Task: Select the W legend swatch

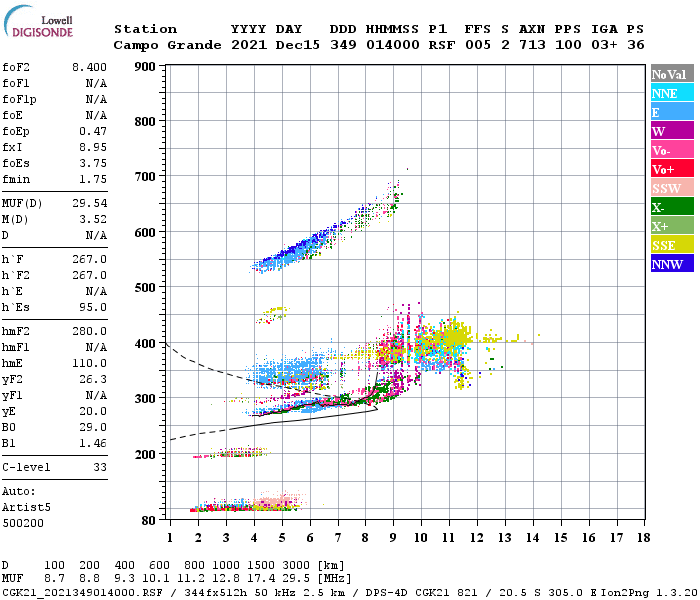Action: coord(672,131)
